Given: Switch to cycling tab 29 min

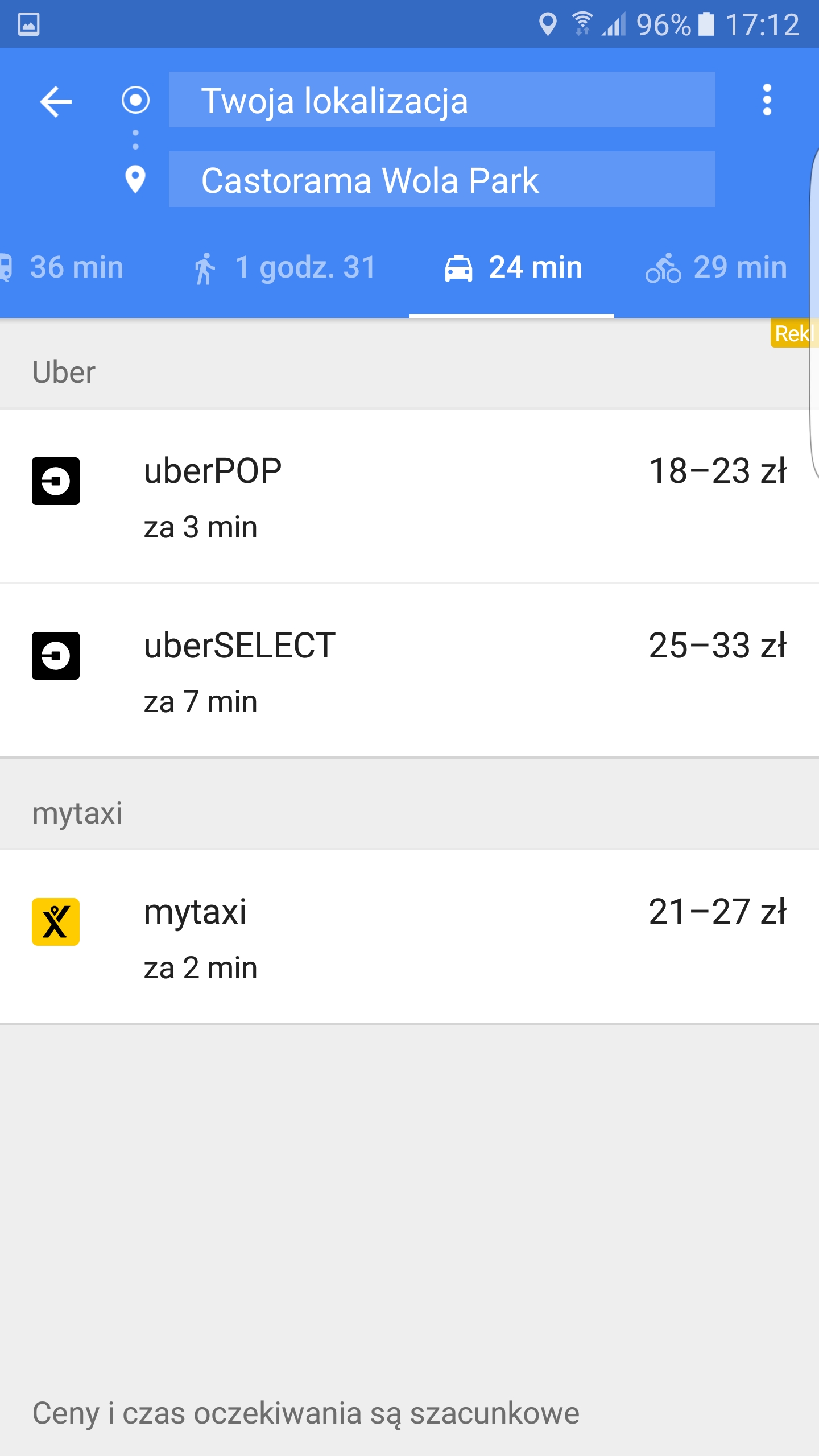Looking at the screenshot, I should (x=717, y=267).
